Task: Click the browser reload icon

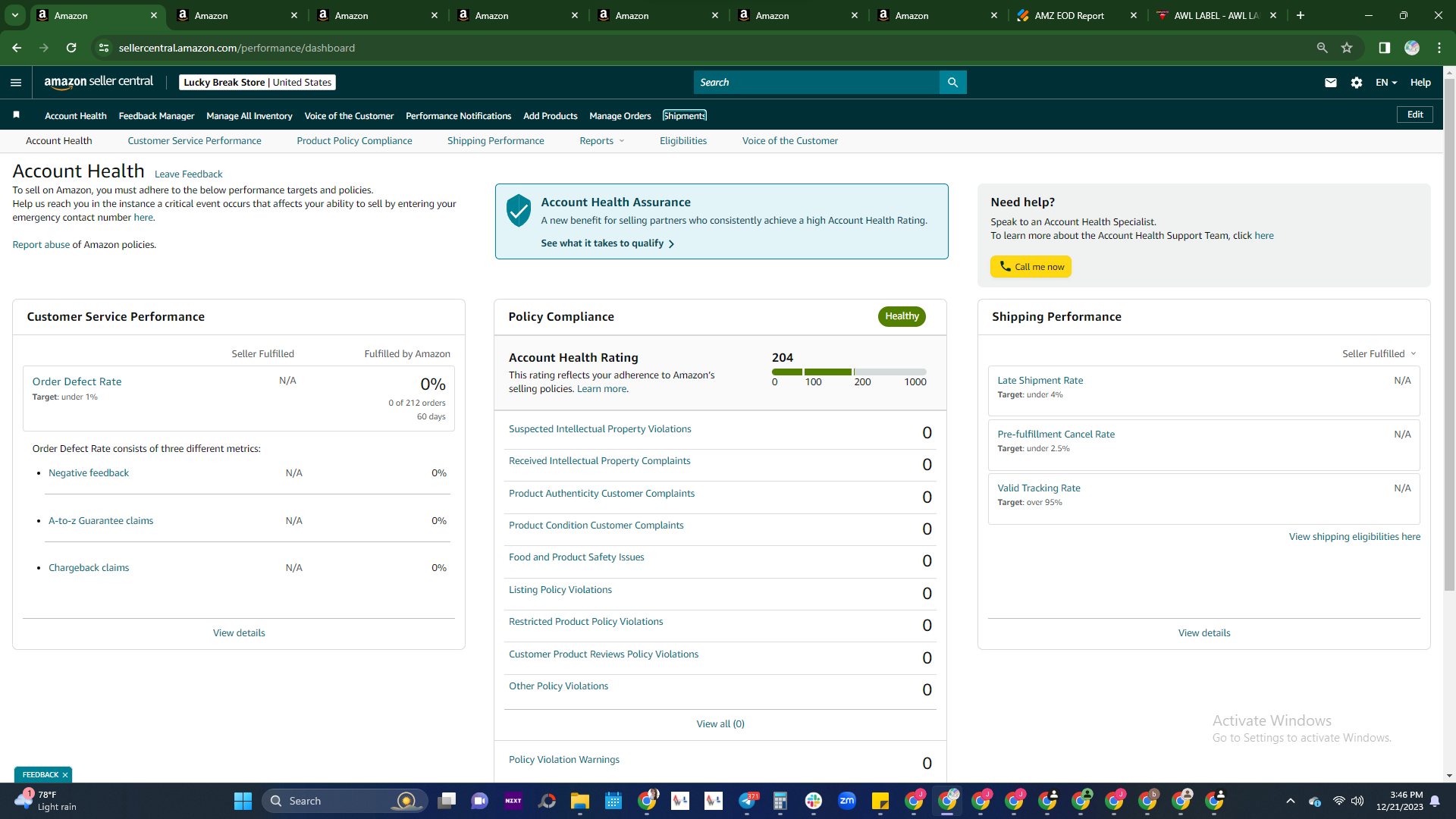Action: click(71, 48)
